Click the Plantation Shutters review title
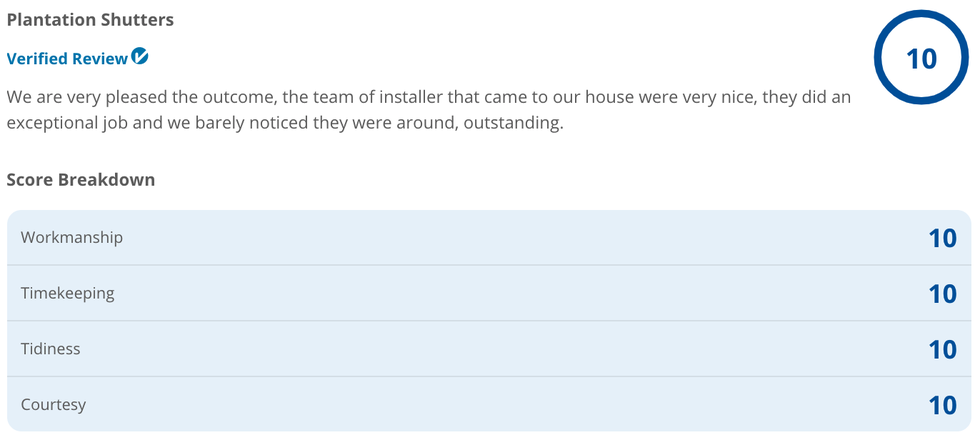The image size is (980, 440). 90,20
